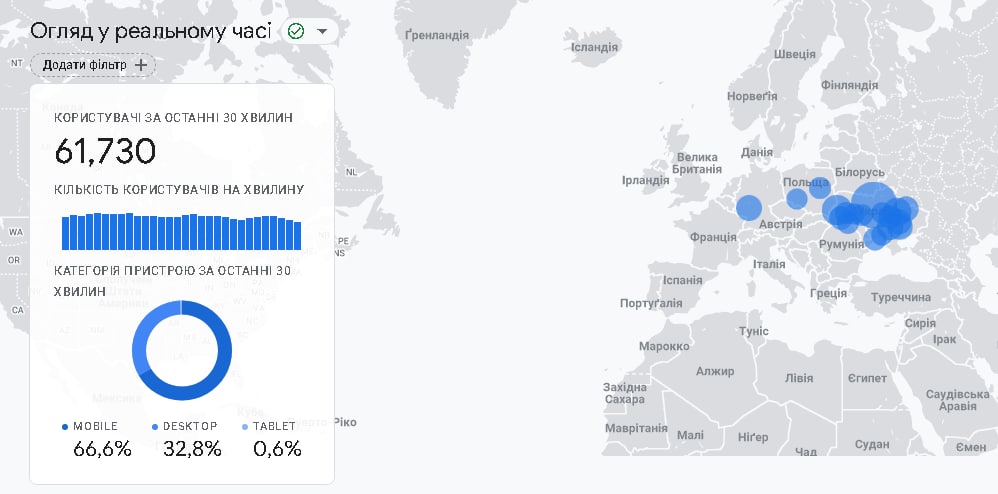
Task: Click the Гренландія label on the map
Action: (x=437, y=35)
